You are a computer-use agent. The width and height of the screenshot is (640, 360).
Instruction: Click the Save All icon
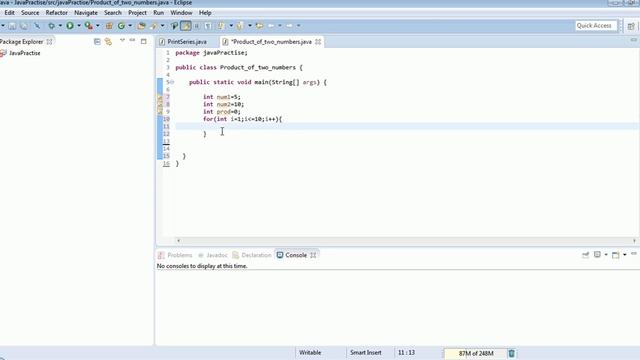coord(24,26)
